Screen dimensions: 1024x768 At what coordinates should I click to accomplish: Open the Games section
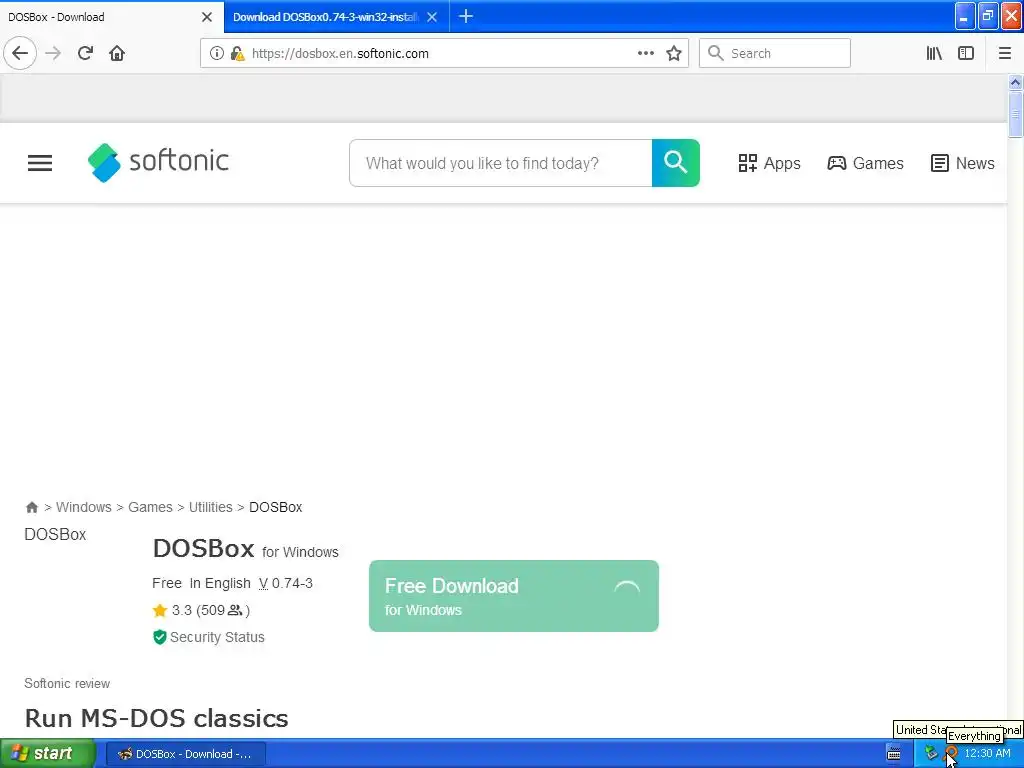(x=865, y=163)
